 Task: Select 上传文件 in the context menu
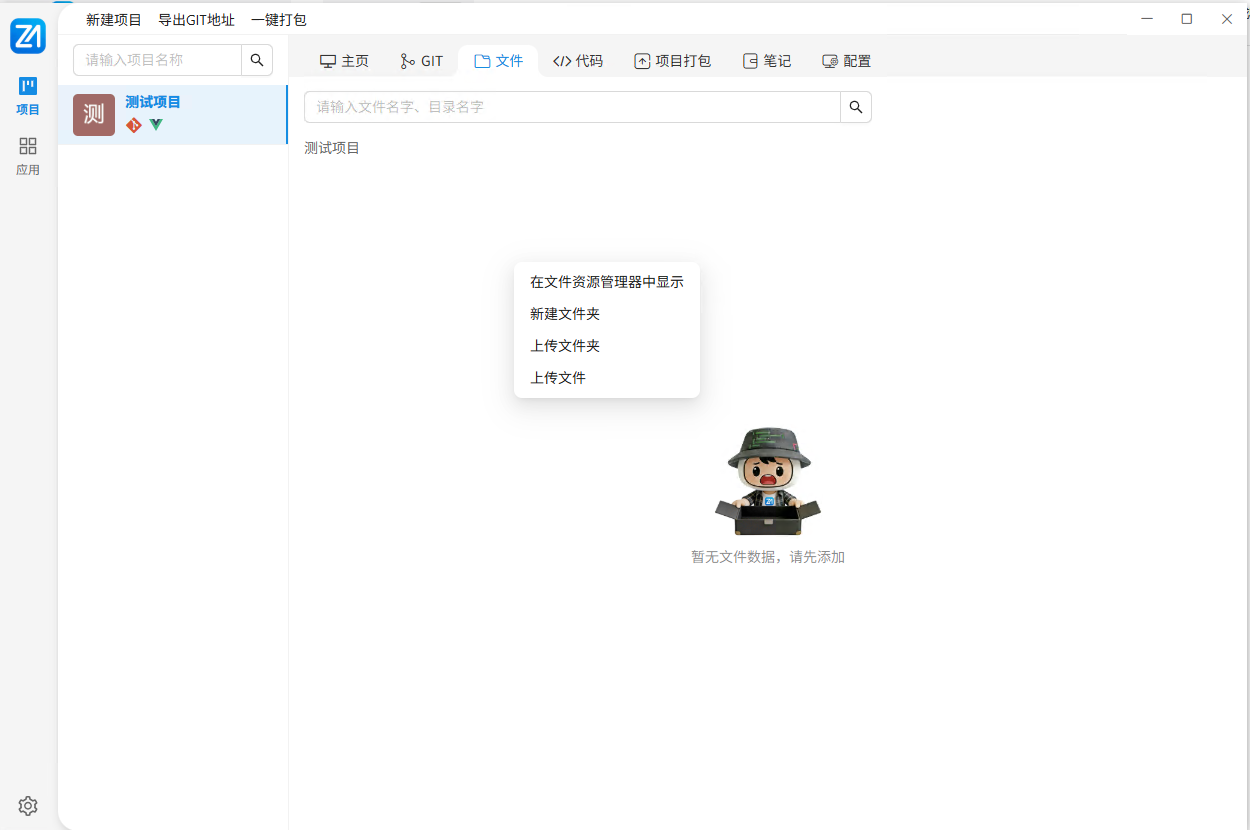(558, 377)
